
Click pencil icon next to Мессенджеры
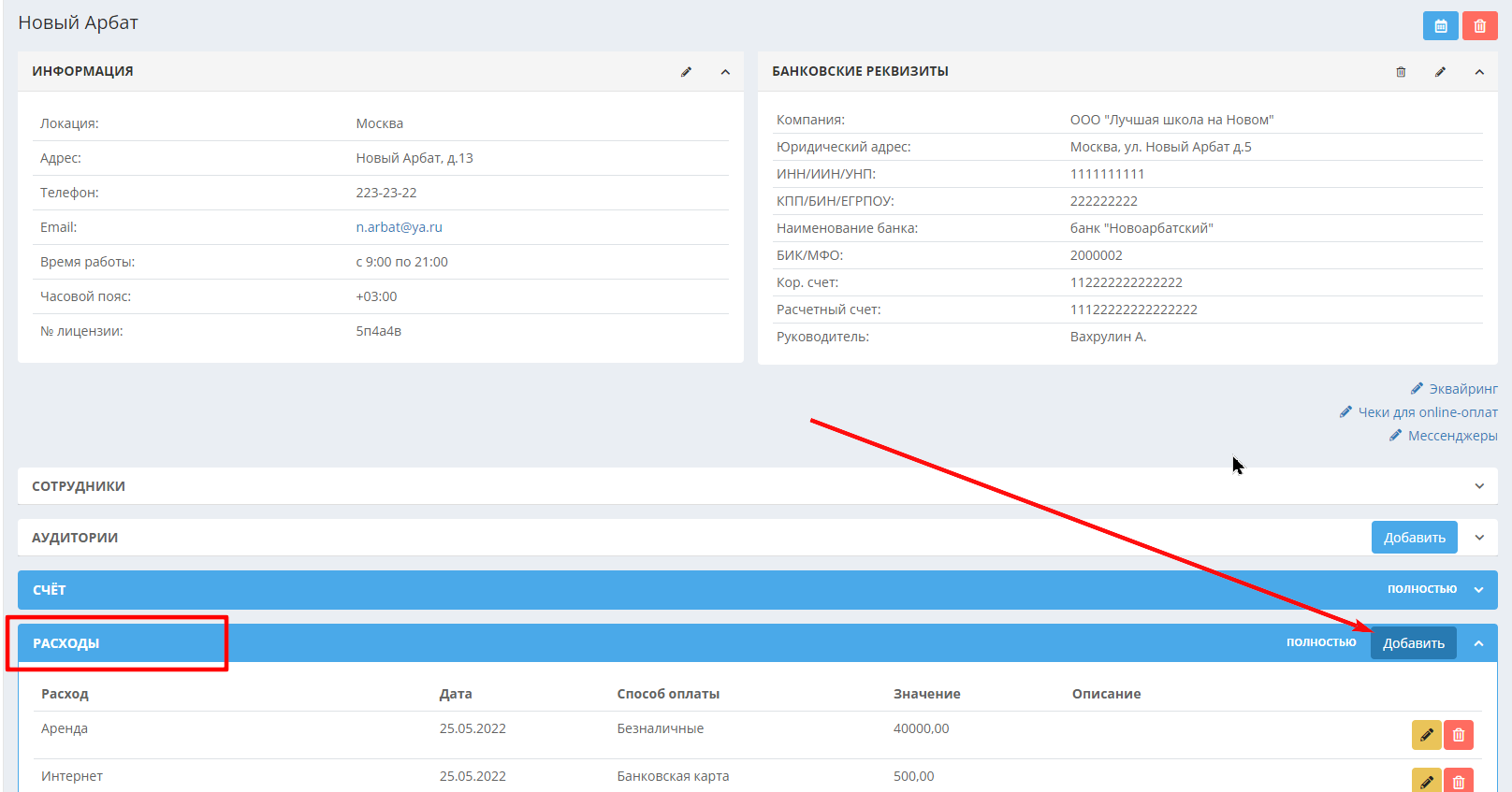pos(1395,435)
